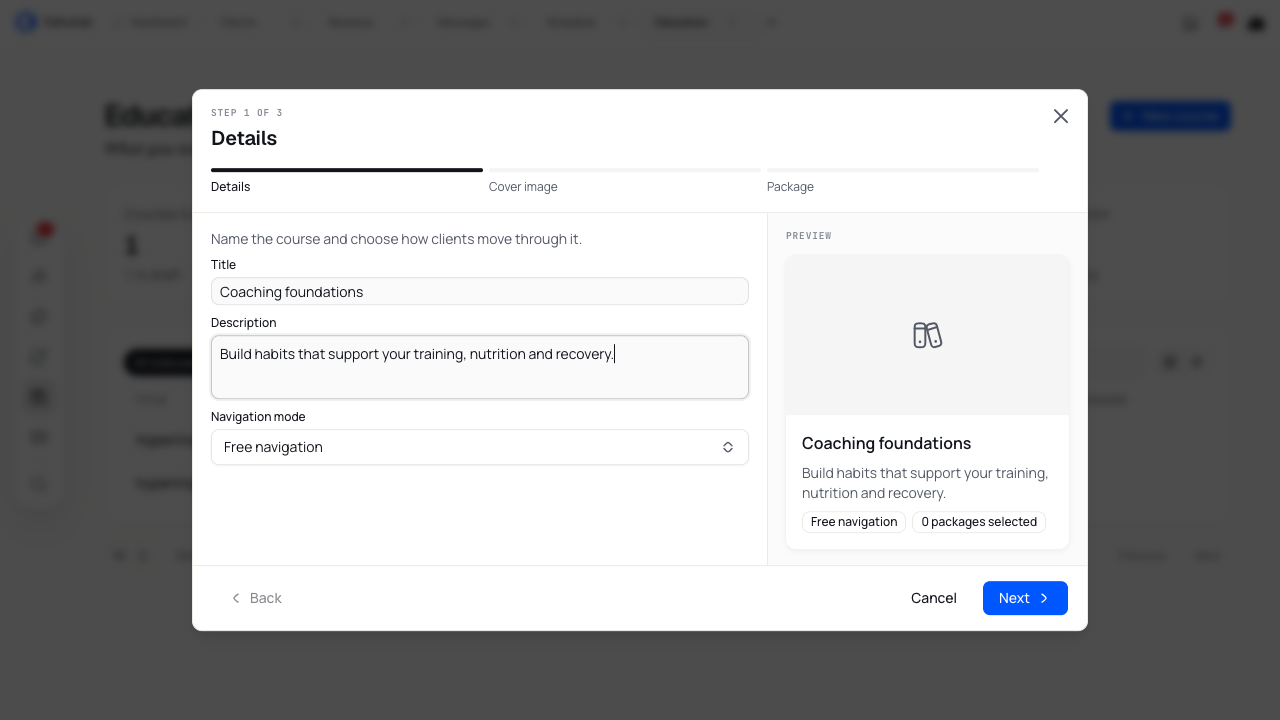Click the "STEP 1 OF 3" text
Image resolution: width=1280 pixels, height=720 pixels.
[x=247, y=113]
